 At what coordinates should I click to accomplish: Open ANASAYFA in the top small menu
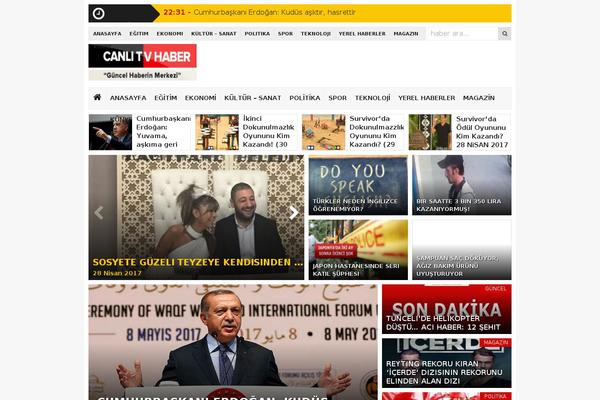[107, 34]
